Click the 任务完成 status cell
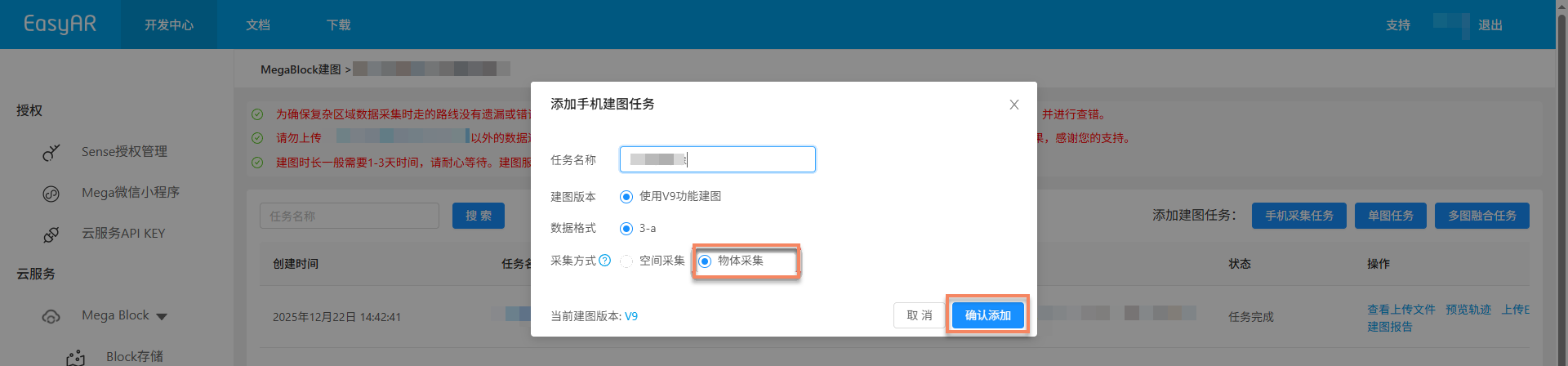1568x366 pixels. click(1251, 317)
